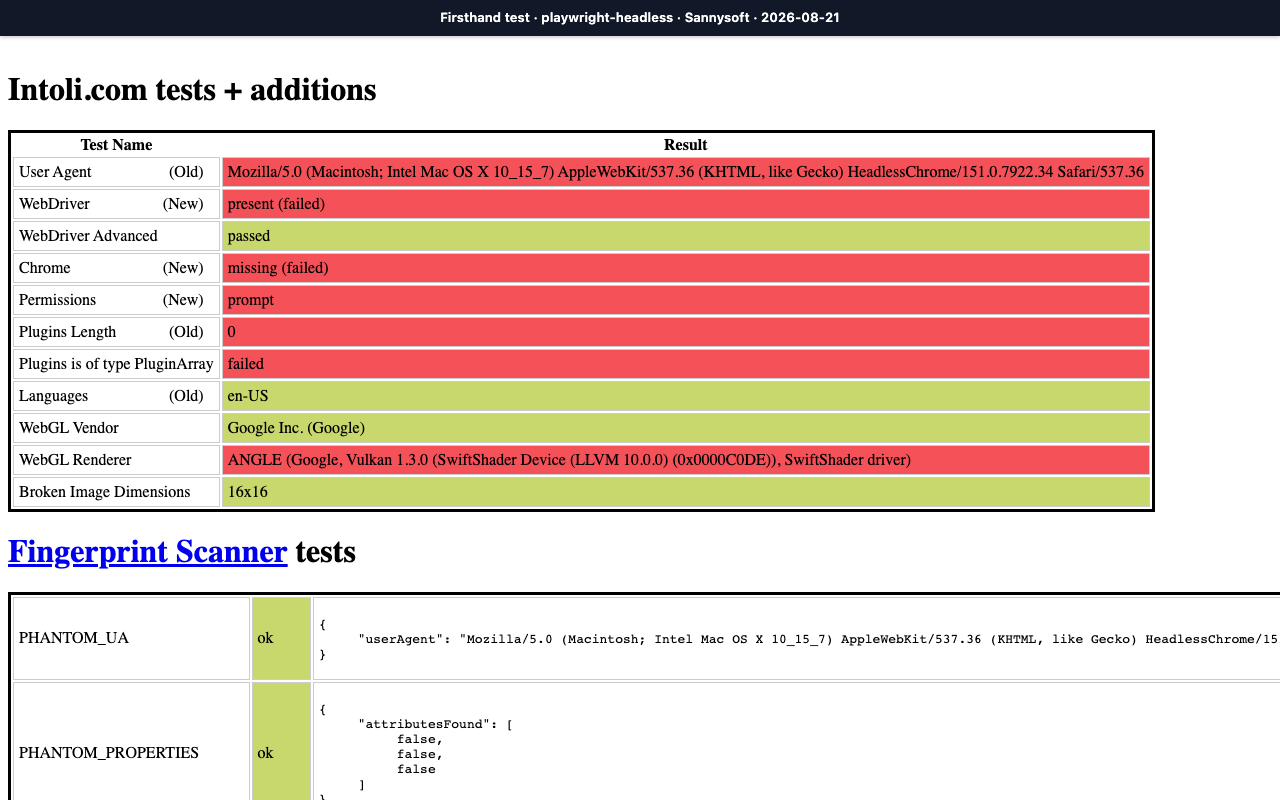Viewport: 1280px width, 800px height.
Task: Click the 'ok' status next to PHANTOM_PROPERTIES
Action: (x=281, y=741)
